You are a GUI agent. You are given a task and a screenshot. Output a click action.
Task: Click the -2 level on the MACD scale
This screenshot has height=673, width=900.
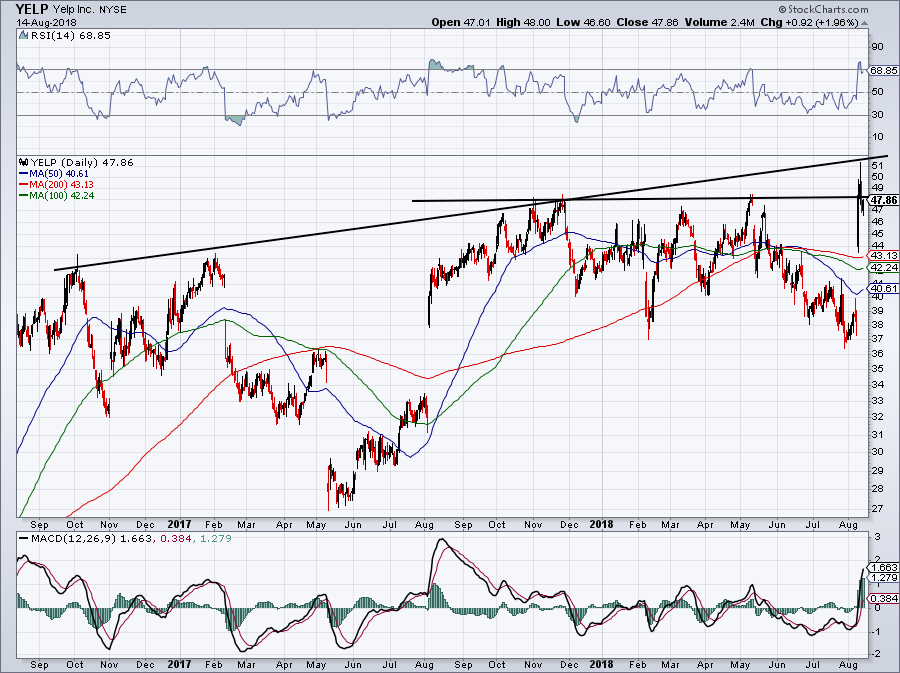tap(876, 655)
